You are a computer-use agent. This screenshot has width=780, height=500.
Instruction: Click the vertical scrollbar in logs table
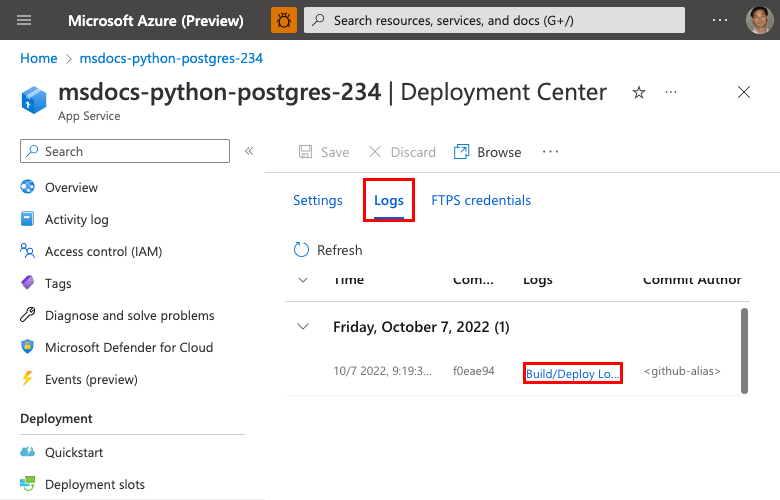(x=743, y=350)
